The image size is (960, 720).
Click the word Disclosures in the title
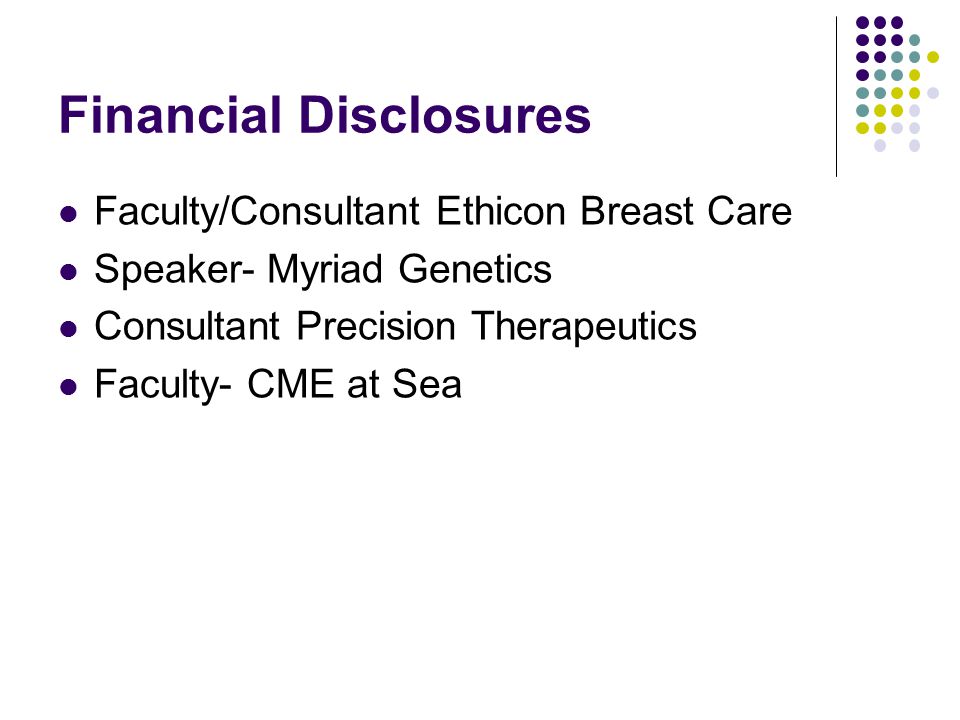(446, 114)
